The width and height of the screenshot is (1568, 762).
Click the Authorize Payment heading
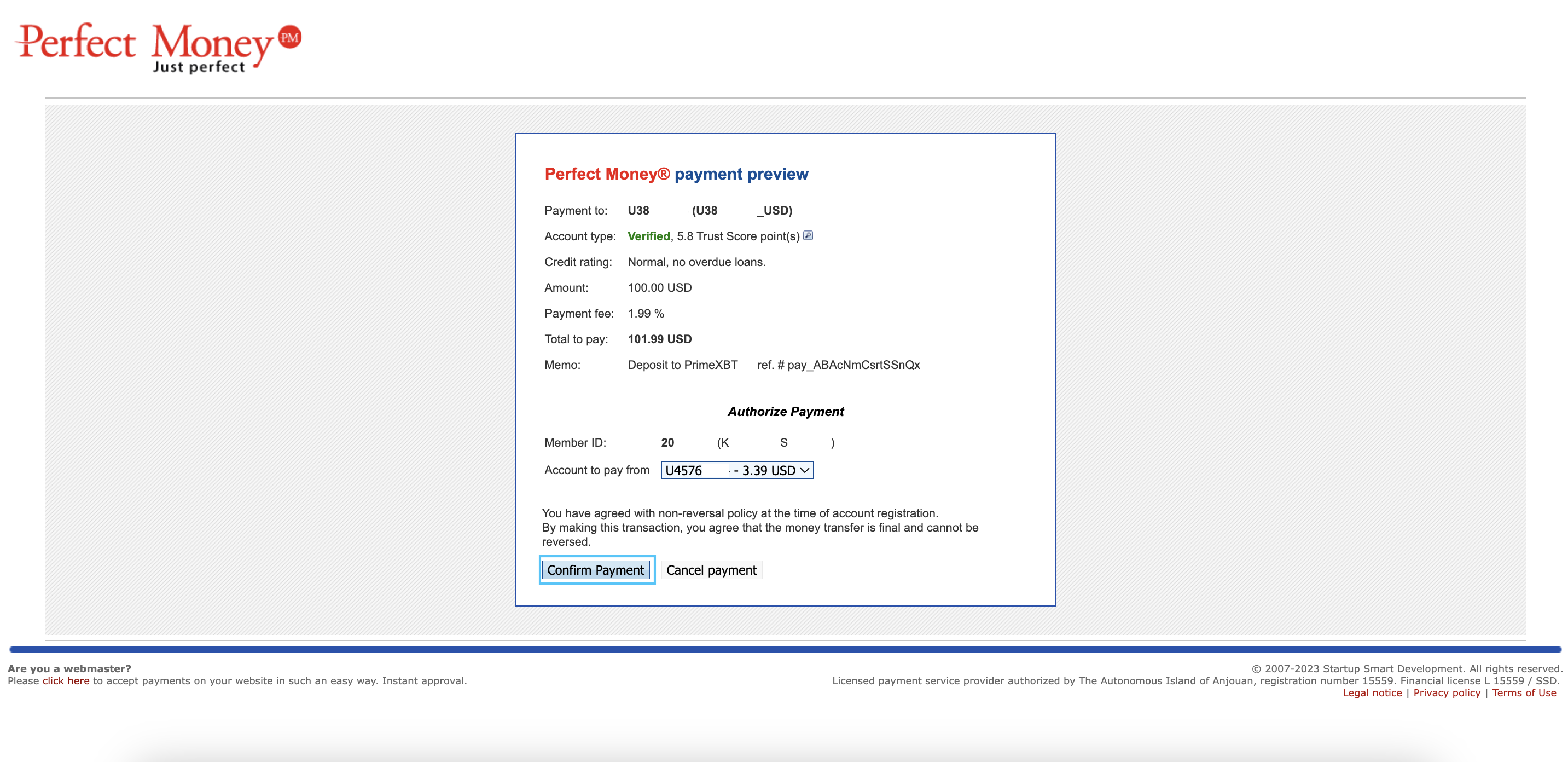[785, 412]
